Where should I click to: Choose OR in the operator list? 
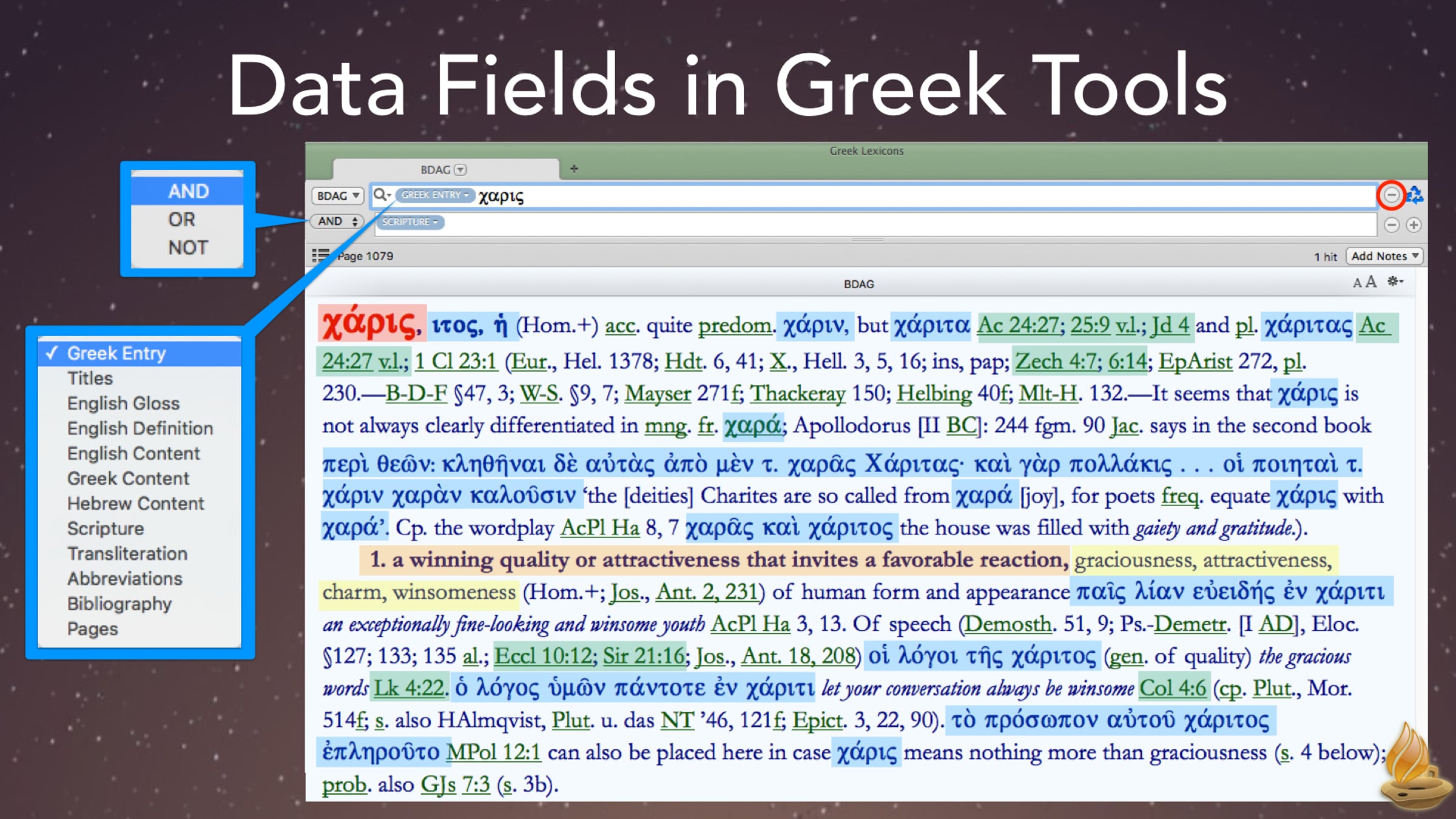[182, 220]
